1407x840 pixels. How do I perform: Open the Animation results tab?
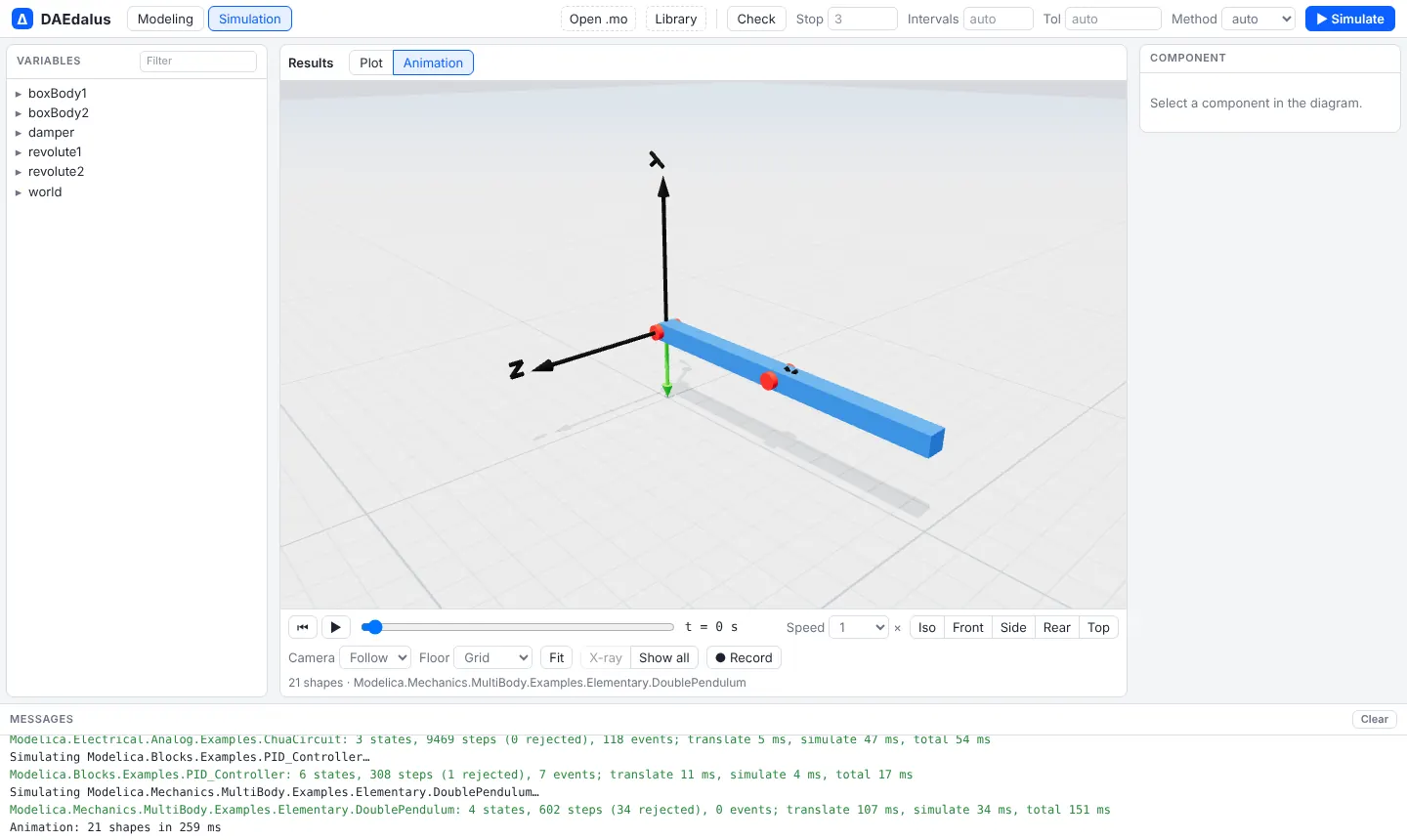tap(433, 63)
